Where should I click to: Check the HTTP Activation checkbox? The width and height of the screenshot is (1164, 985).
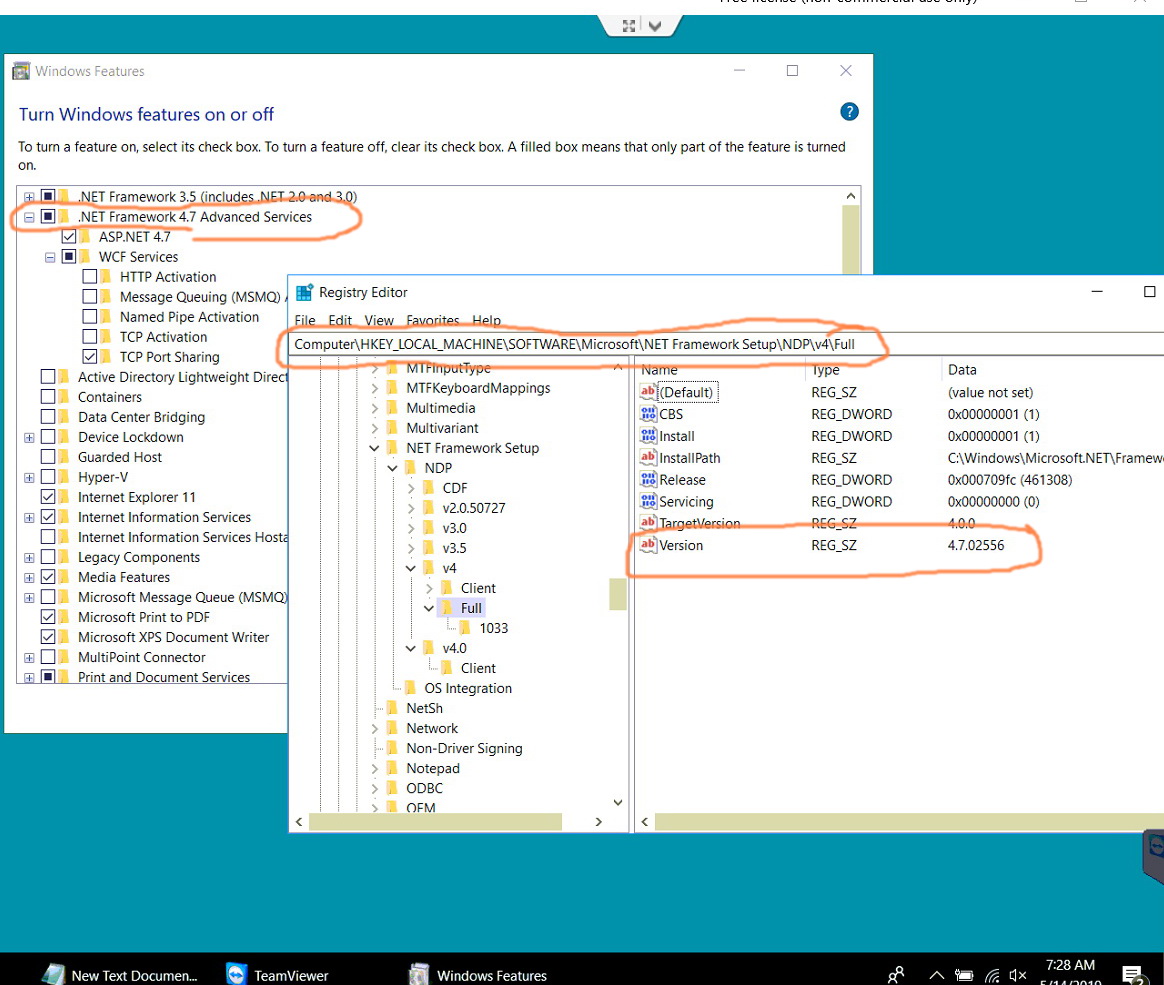[x=90, y=276]
